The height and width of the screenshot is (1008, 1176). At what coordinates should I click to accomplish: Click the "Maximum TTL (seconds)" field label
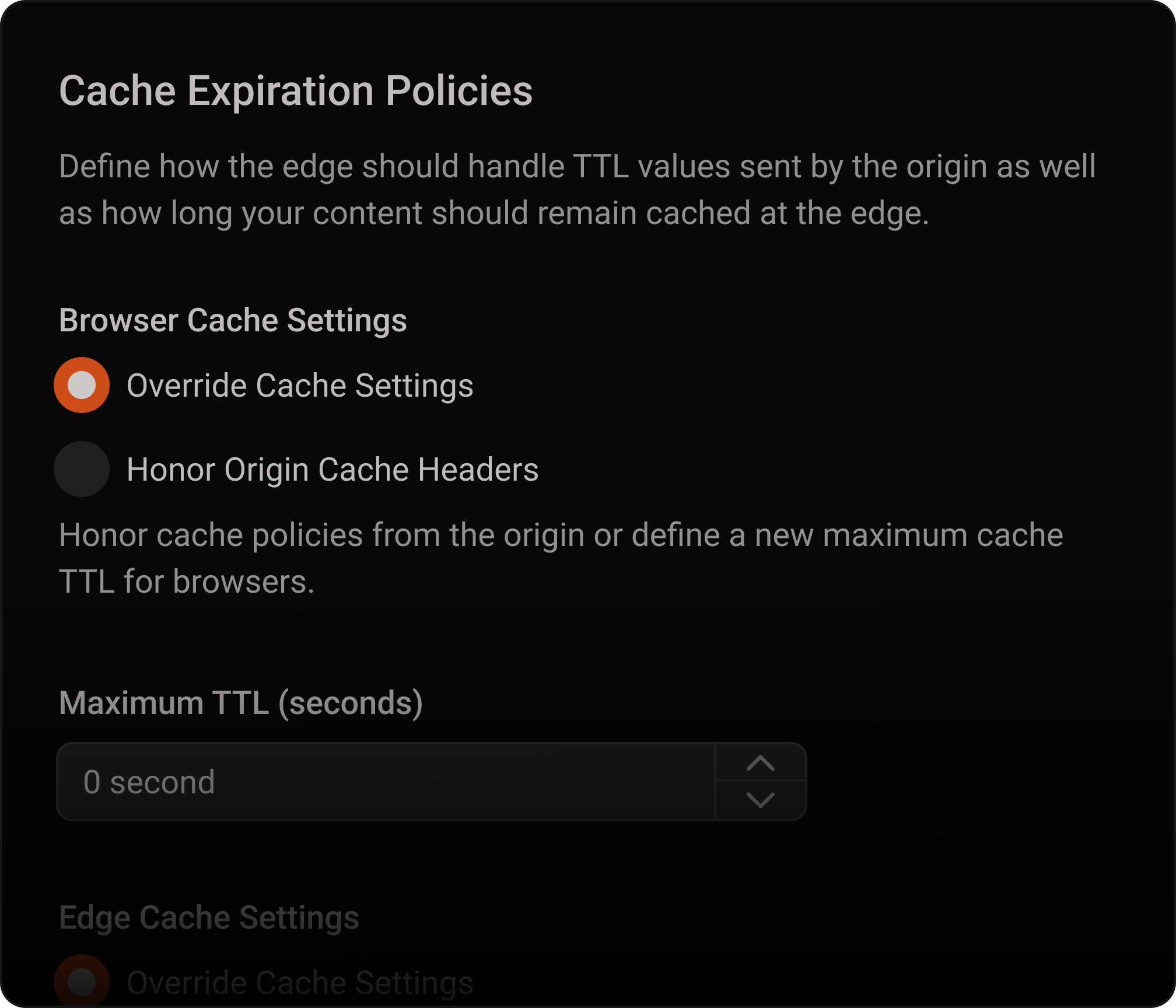click(241, 703)
